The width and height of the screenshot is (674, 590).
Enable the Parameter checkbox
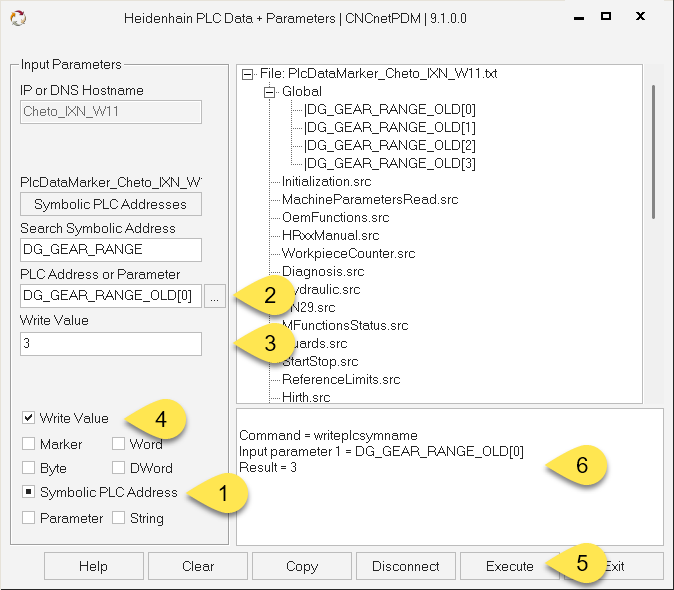pos(28,518)
